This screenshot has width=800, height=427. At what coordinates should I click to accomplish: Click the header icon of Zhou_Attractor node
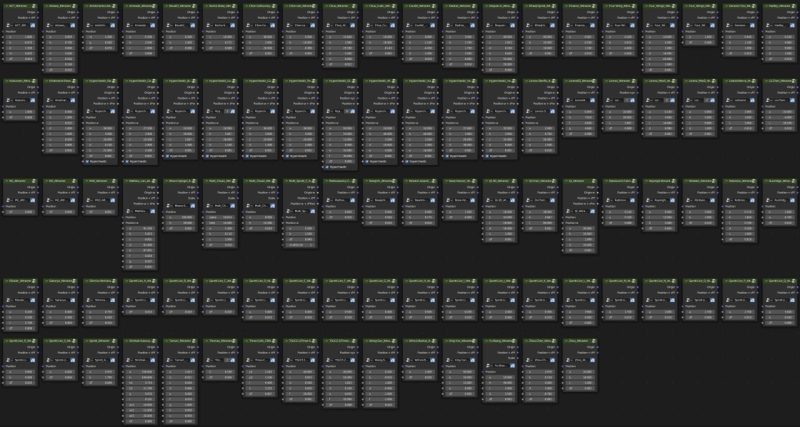click(593, 341)
